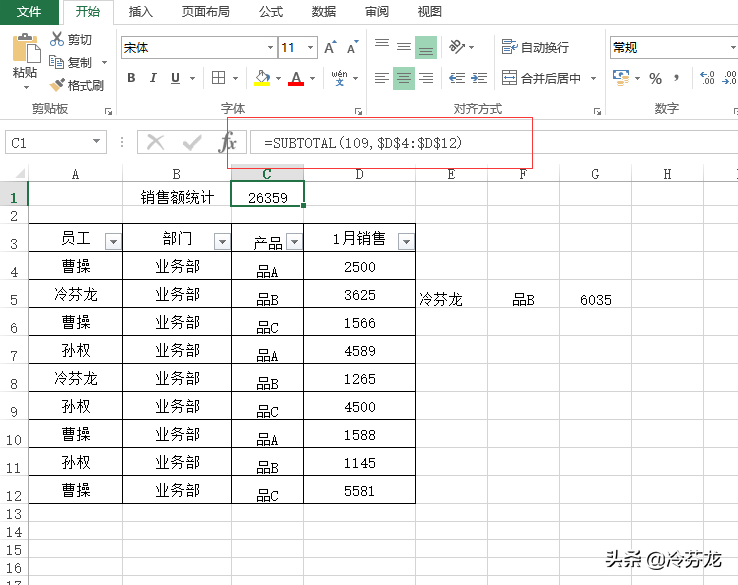Screen dimensions: 738x585
Task: Expand the Name Box dropdown arrow
Action: [96, 141]
